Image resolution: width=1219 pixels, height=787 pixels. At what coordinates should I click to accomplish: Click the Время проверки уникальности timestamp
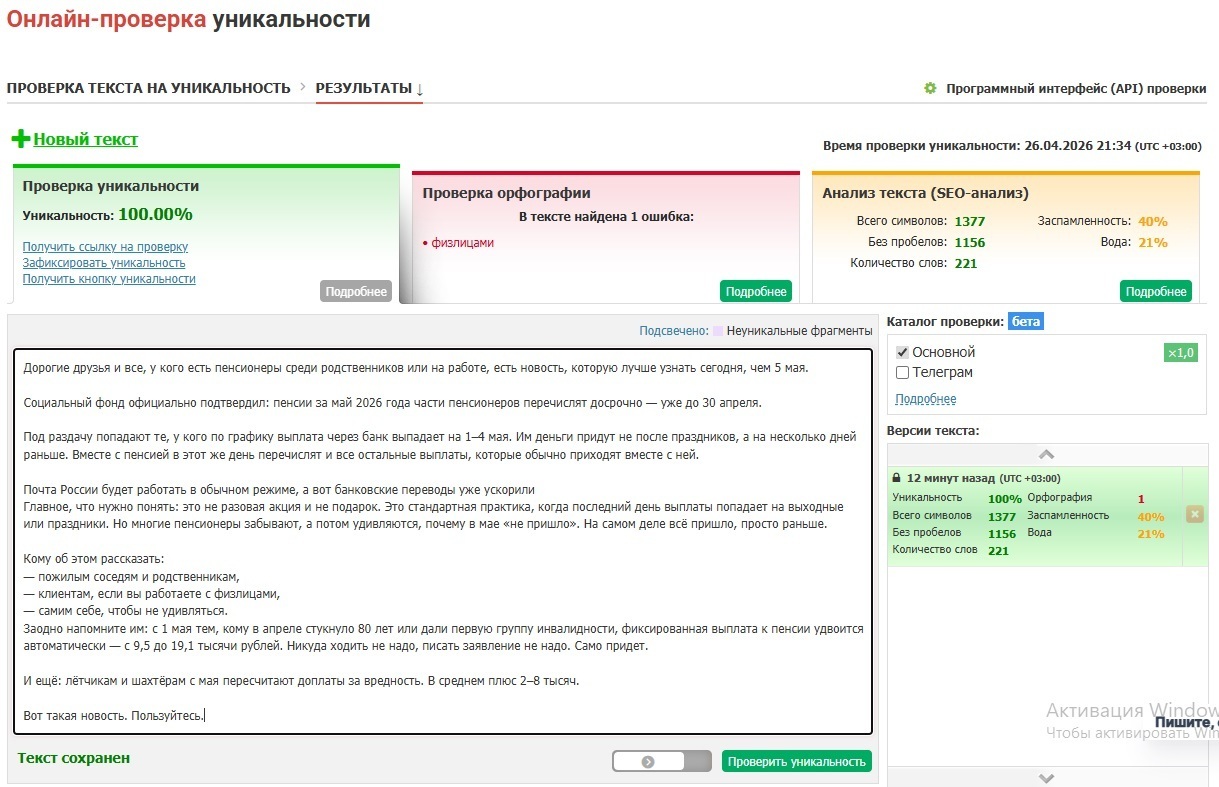(1011, 146)
